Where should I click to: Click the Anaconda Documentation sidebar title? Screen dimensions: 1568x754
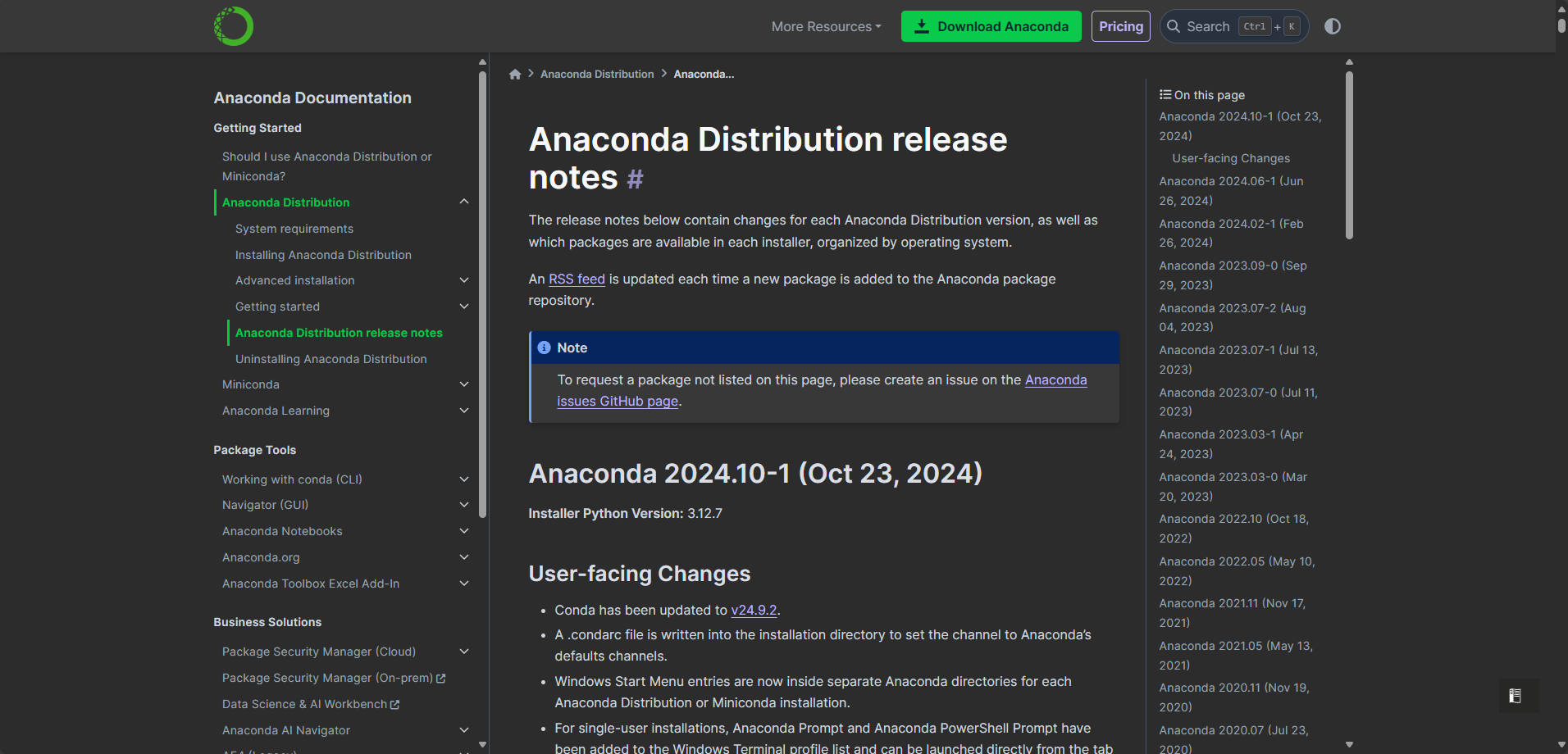point(312,98)
